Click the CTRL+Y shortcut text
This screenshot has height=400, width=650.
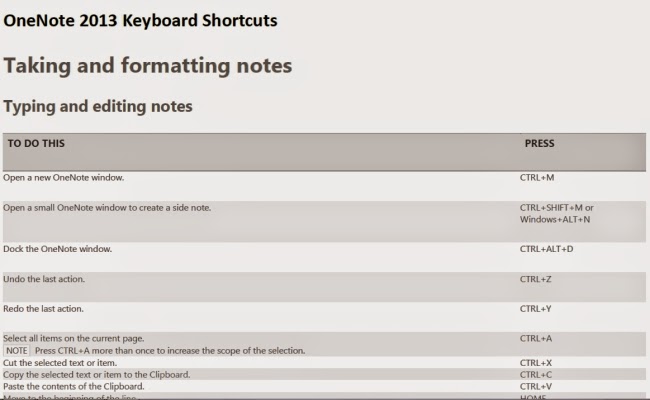[x=536, y=309]
